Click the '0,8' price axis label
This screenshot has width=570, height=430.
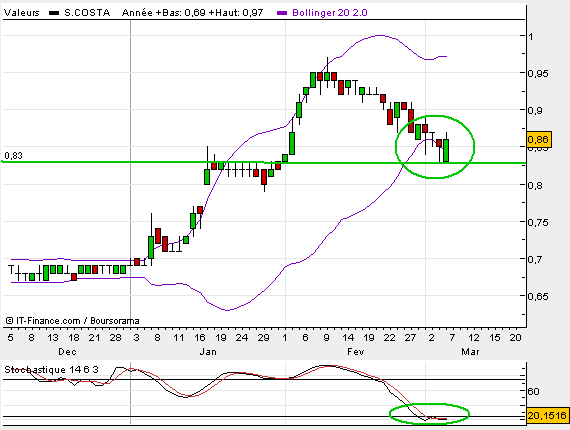(535, 185)
